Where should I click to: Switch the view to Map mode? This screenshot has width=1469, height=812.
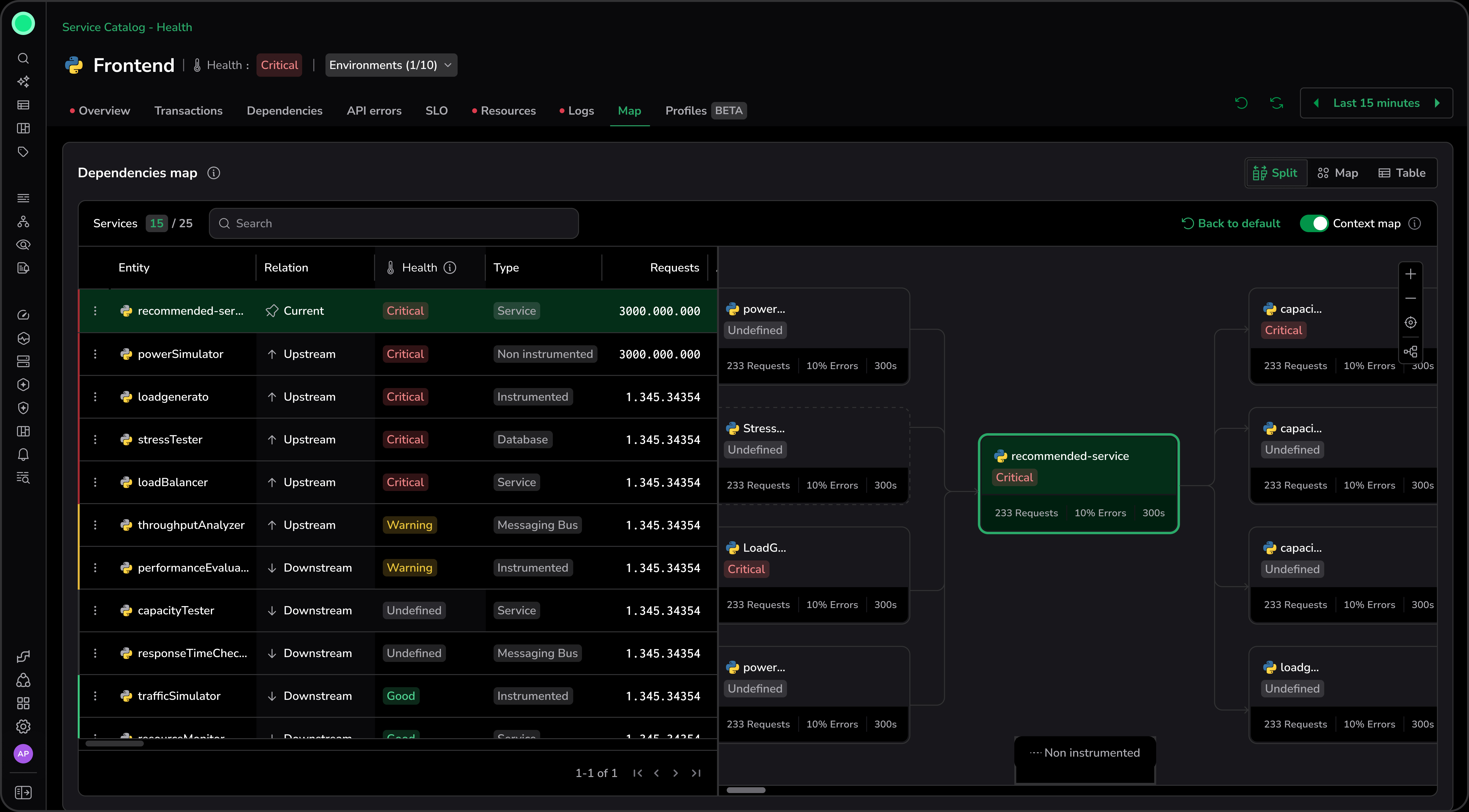pyautogui.click(x=1338, y=173)
